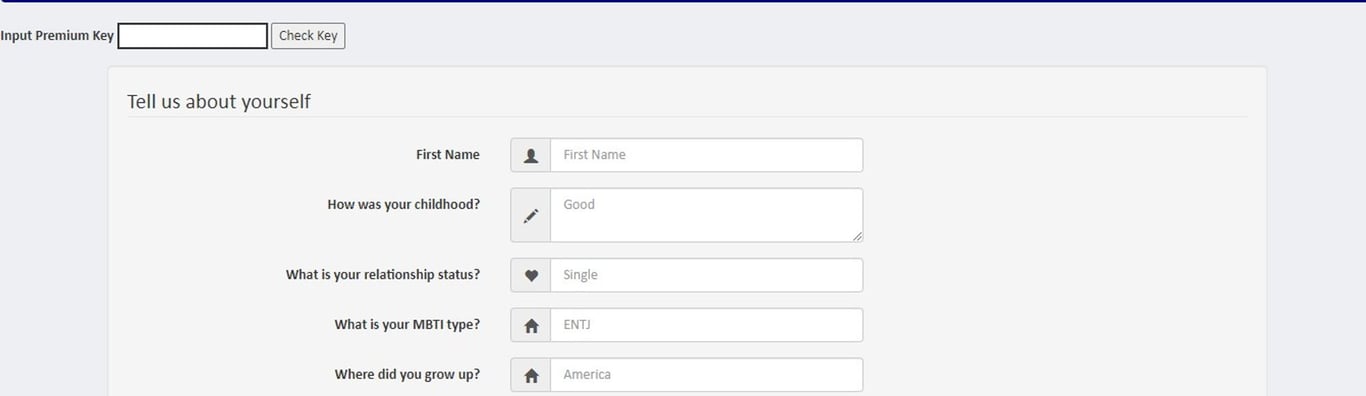The height and width of the screenshot is (396, 1366).
Task: Click the home icon beside grow up field
Action: point(531,375)
